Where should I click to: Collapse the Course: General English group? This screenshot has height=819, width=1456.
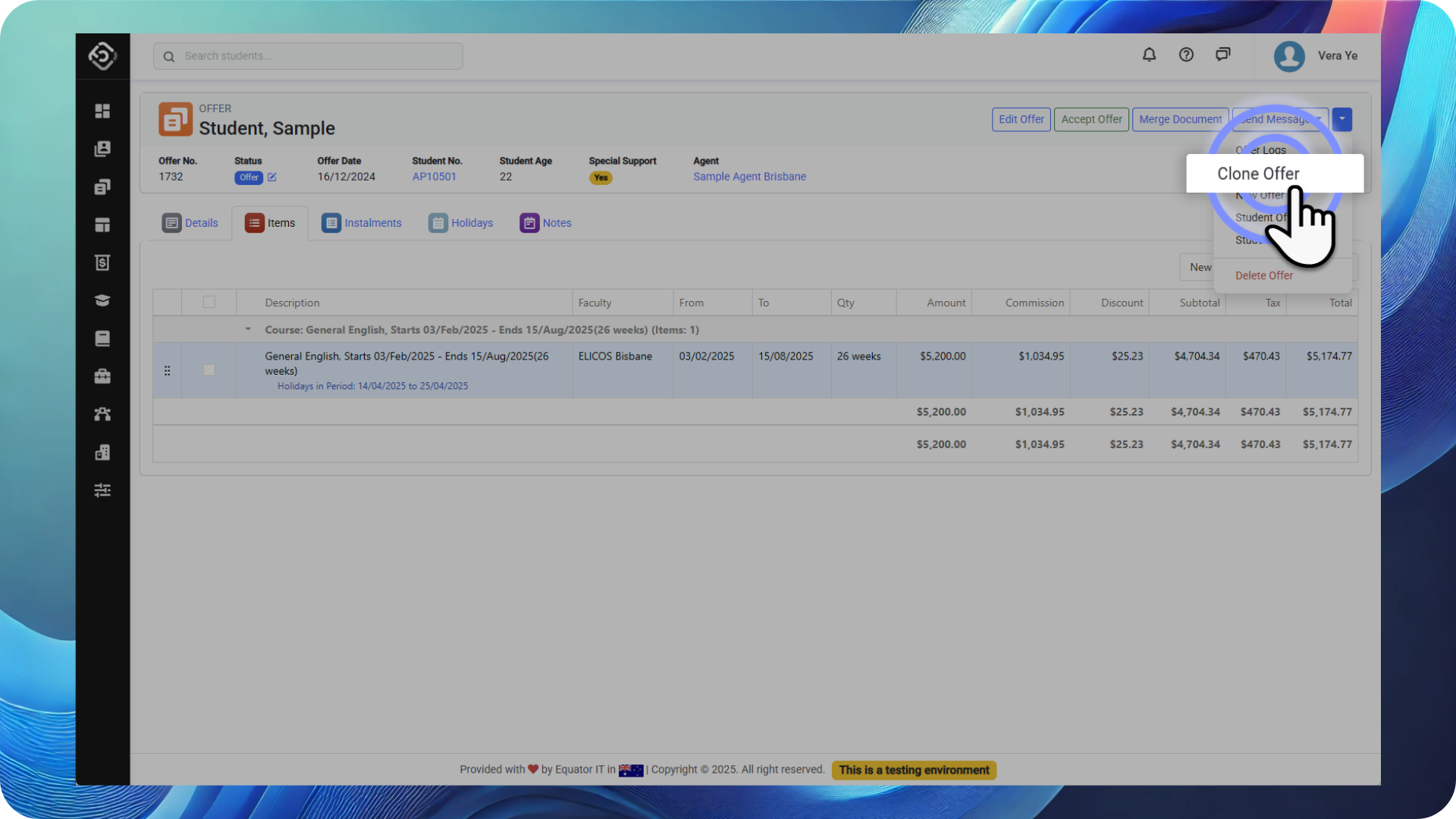[x=248, y=330]
